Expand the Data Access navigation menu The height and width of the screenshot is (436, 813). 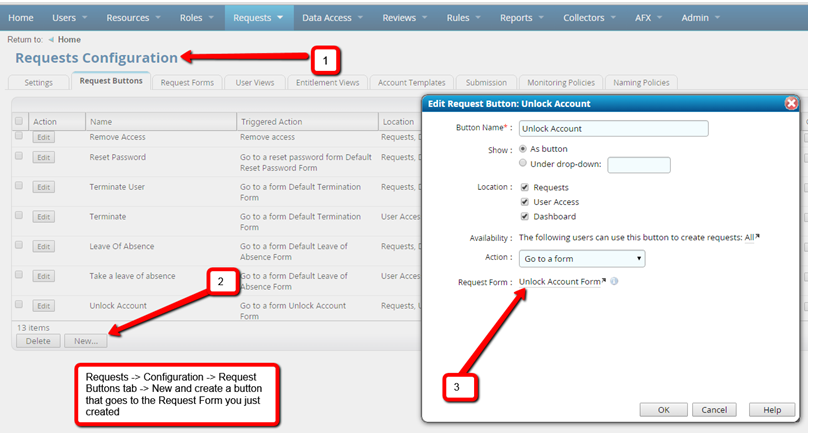333,17
